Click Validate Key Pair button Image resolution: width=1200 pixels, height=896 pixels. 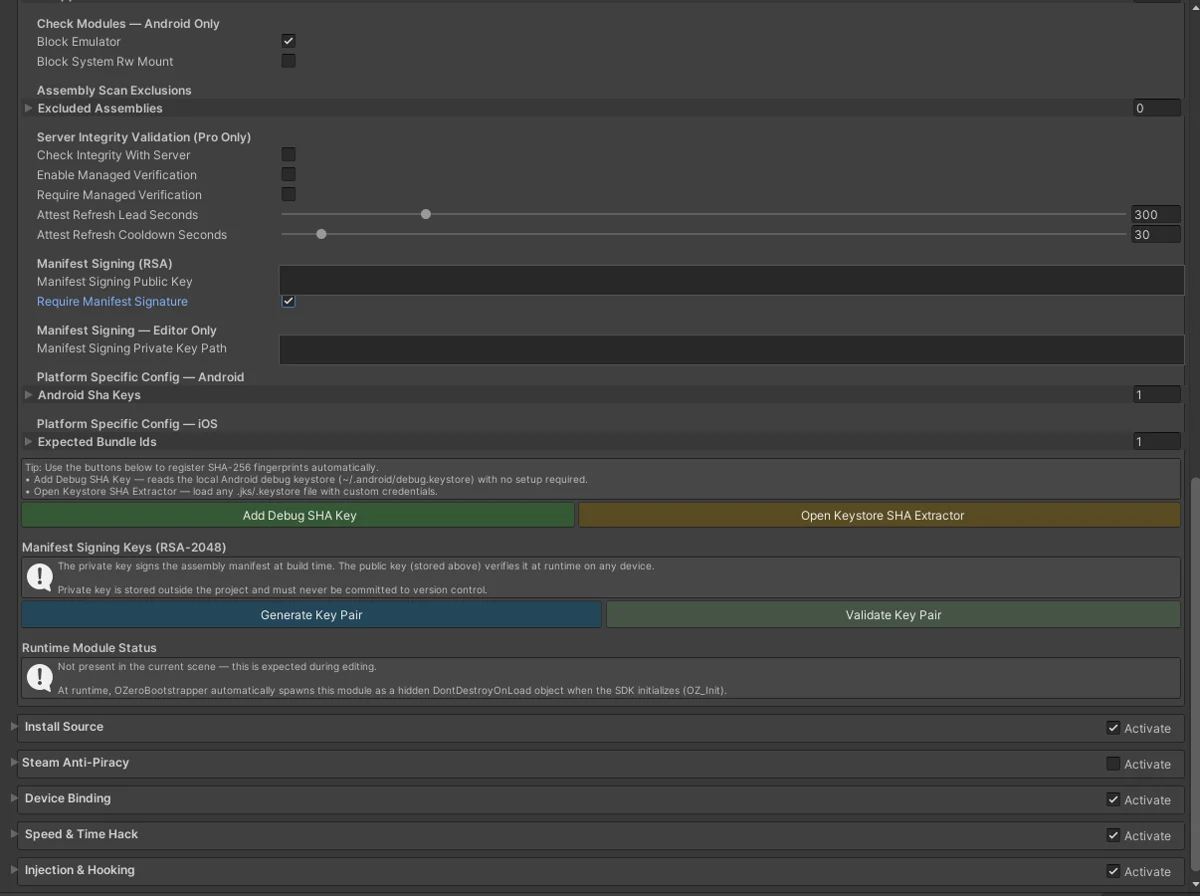coord(893,615)
